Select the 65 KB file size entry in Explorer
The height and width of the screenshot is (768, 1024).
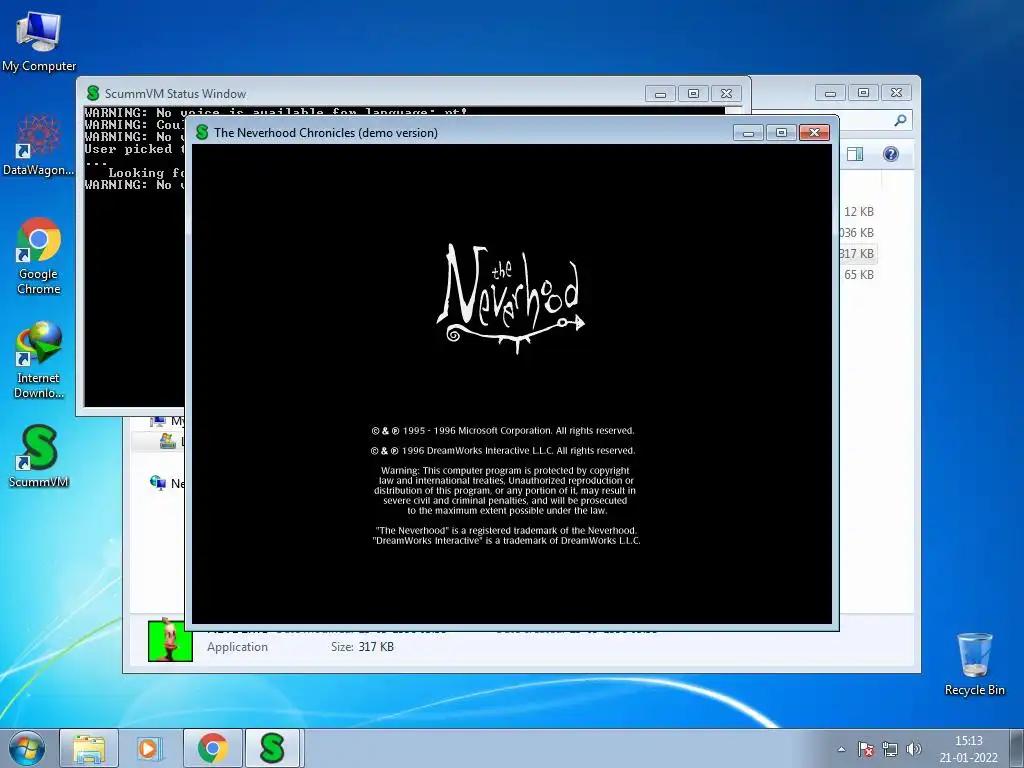tap(858, 274)
